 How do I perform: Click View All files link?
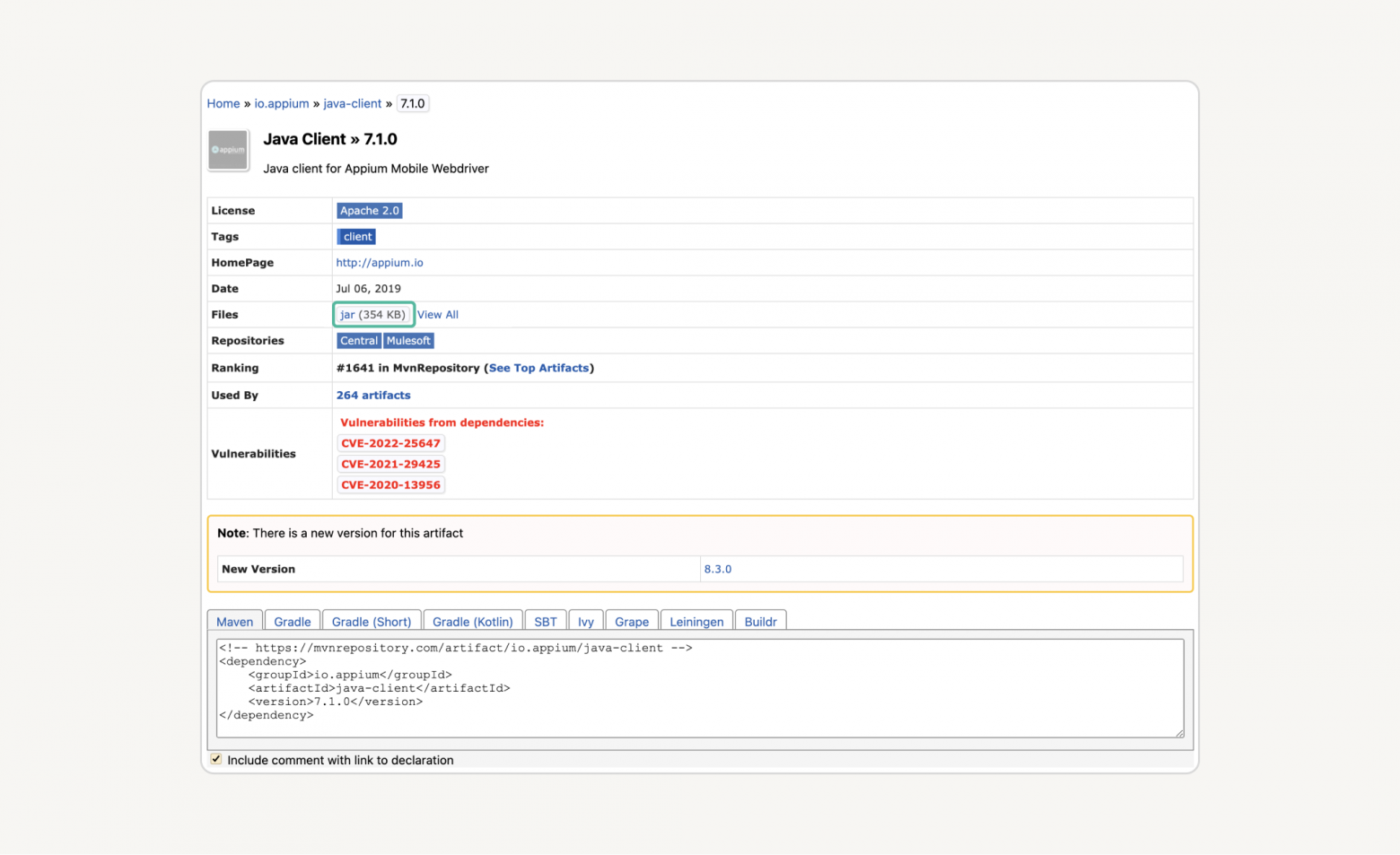pyautogui.click(x=438, y=315)
